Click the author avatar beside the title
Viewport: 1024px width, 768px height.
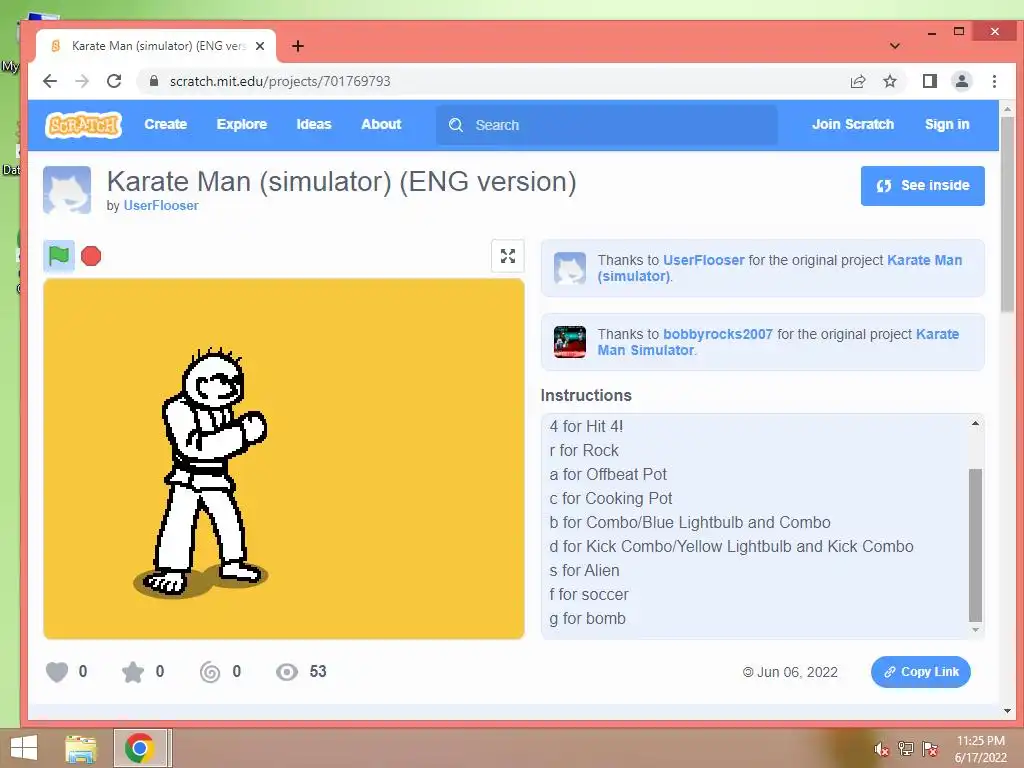pyautogui.click(x=67, y=190)
